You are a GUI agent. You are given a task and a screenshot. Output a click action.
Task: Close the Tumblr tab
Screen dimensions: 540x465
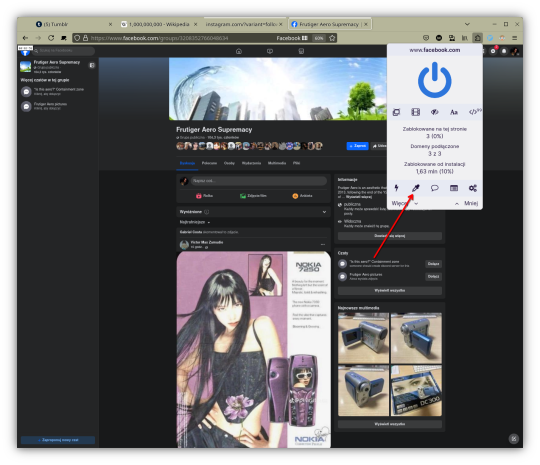(110, 24)
